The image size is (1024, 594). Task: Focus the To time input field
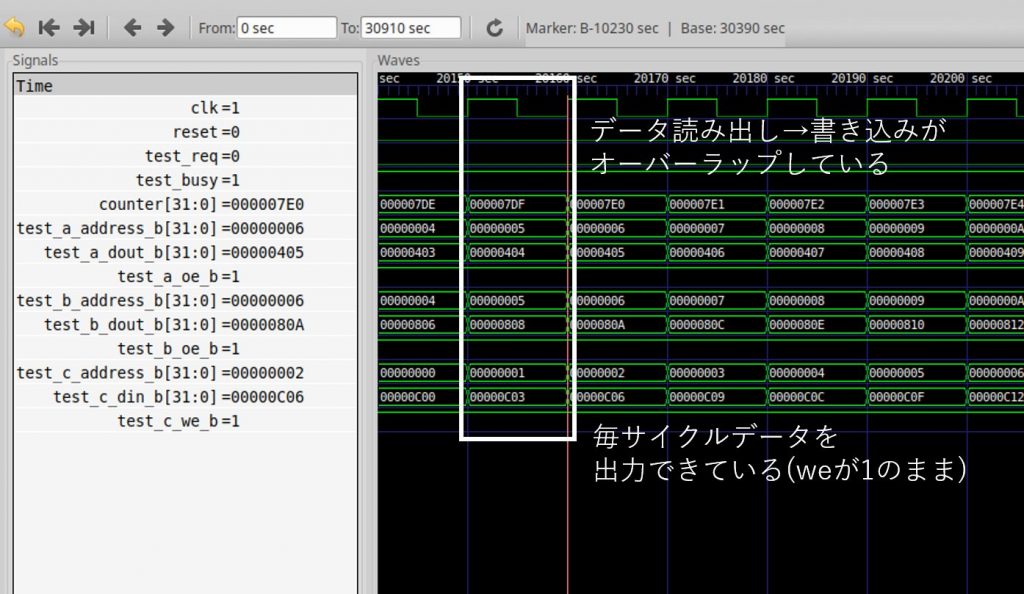point(411,28)
